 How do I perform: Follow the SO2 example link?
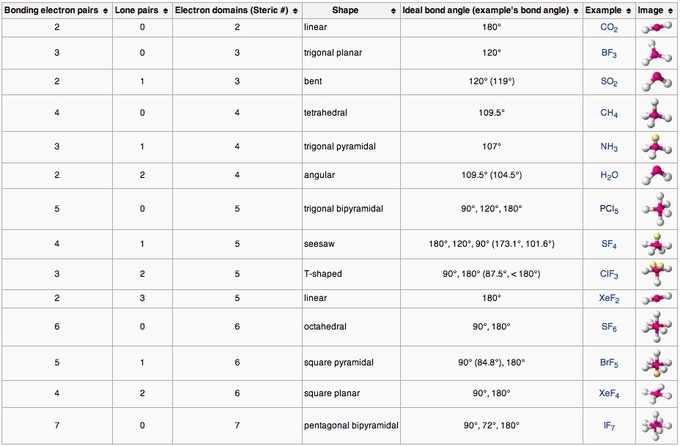(608, 82)
